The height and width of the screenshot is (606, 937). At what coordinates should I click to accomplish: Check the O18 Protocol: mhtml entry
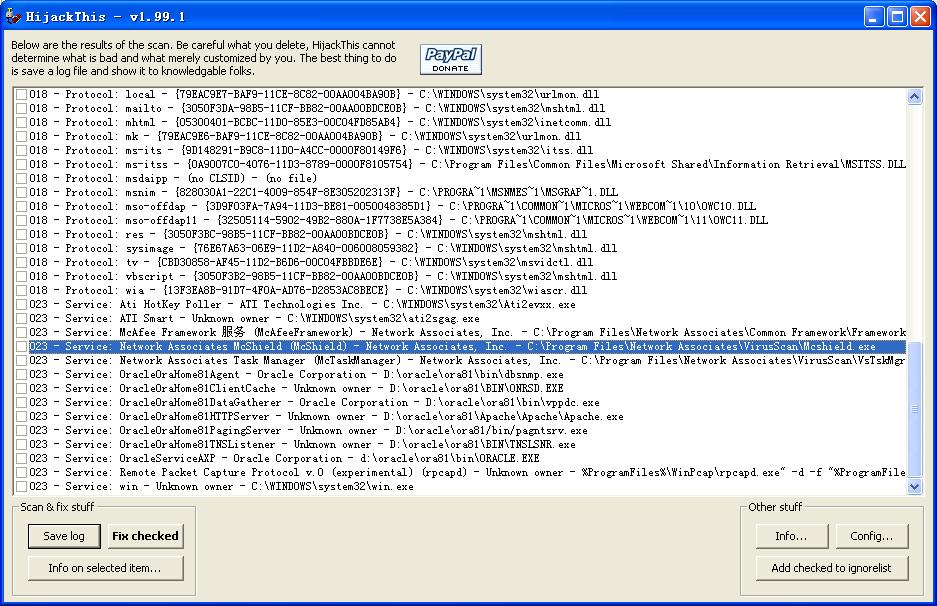point(22,123)
